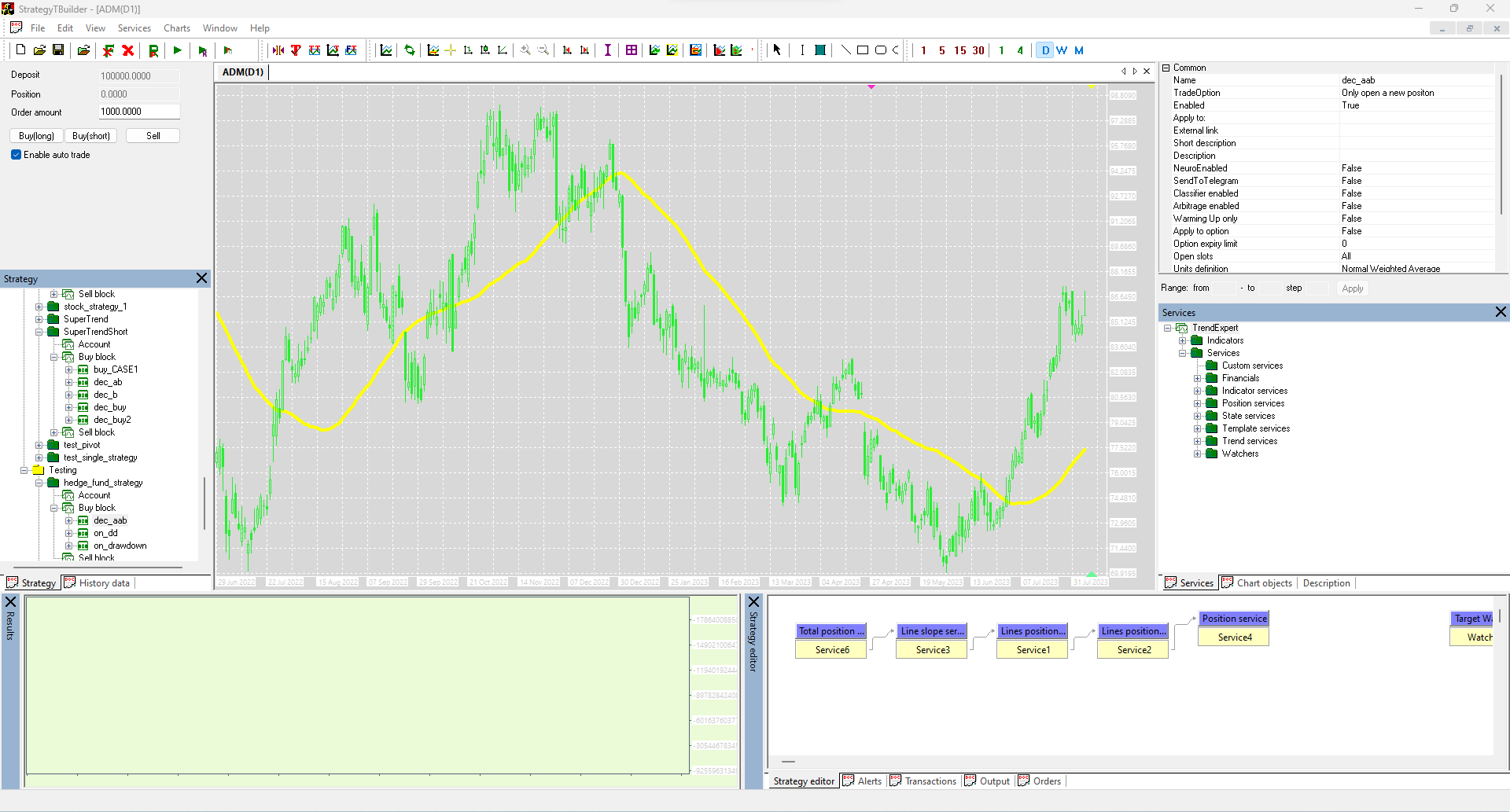Switch chart to weekly W timeframe

click(1062, 50)
